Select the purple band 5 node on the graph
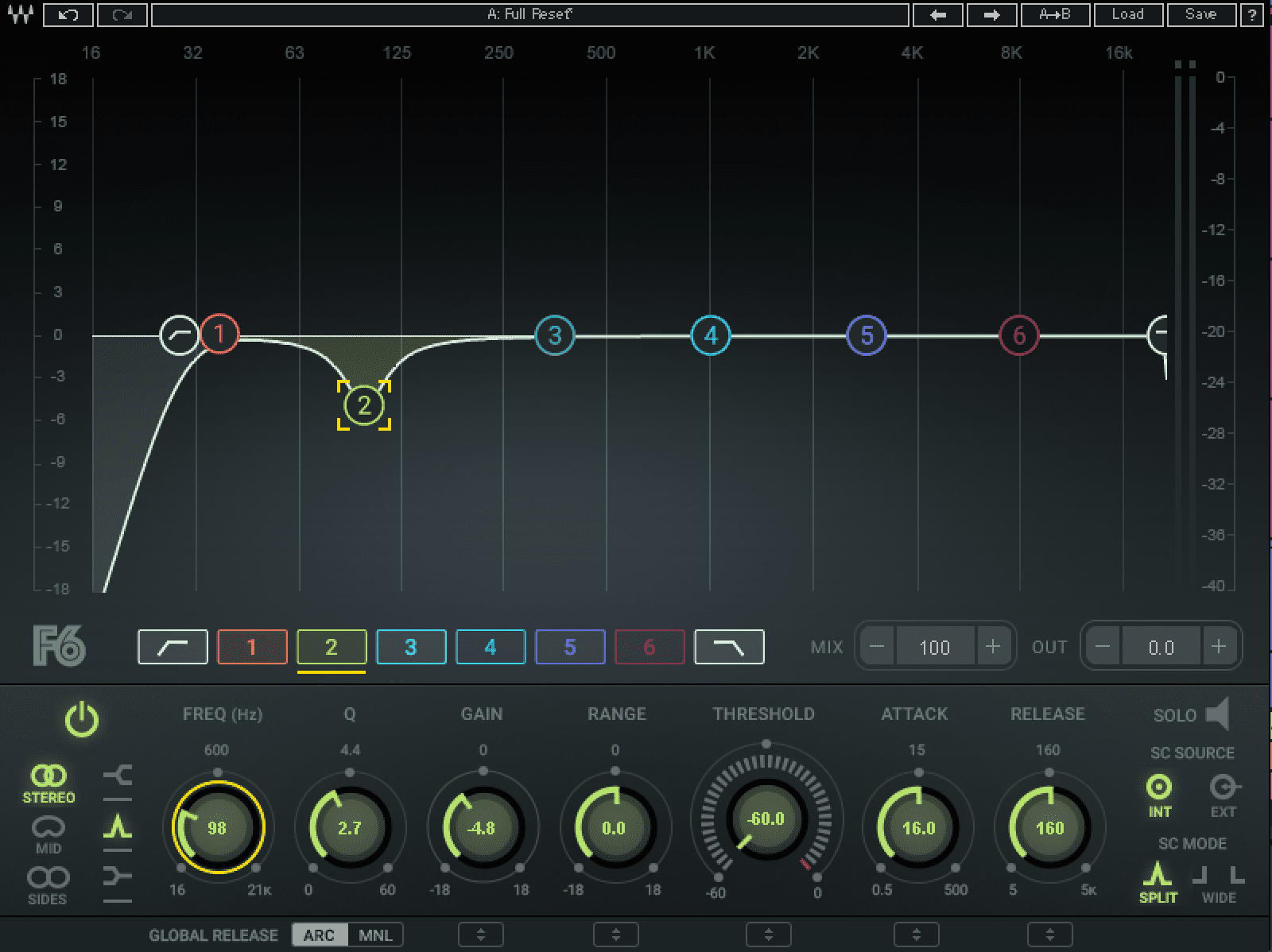Image resolution: width=1272 pixels, height=952 pixels. point(867,335)
